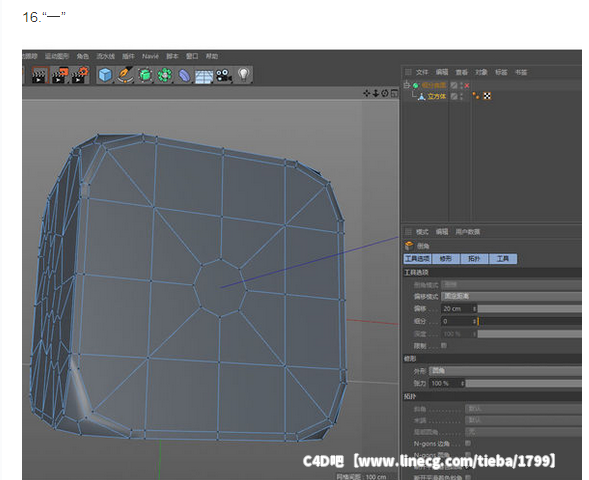The image size is (589, 480).
Task: Toggle visibility dots of subdivision object
Action: (x=462, y=85)
